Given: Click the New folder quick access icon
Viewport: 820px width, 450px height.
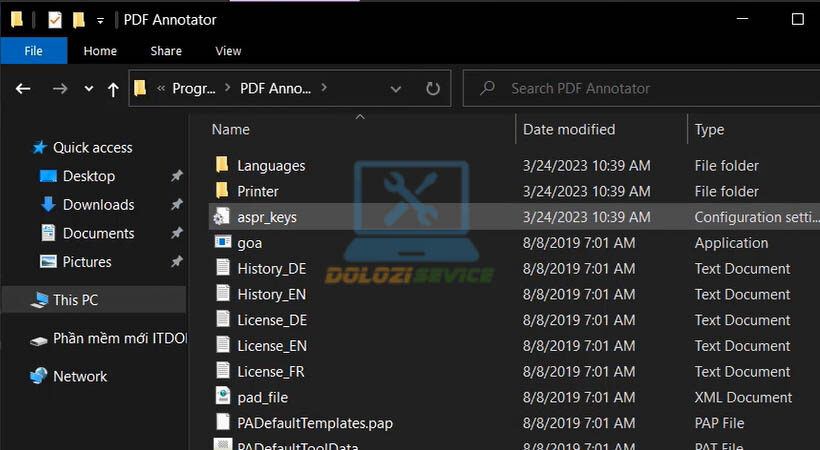Looking at the screenshot, I should click(78, 20).
